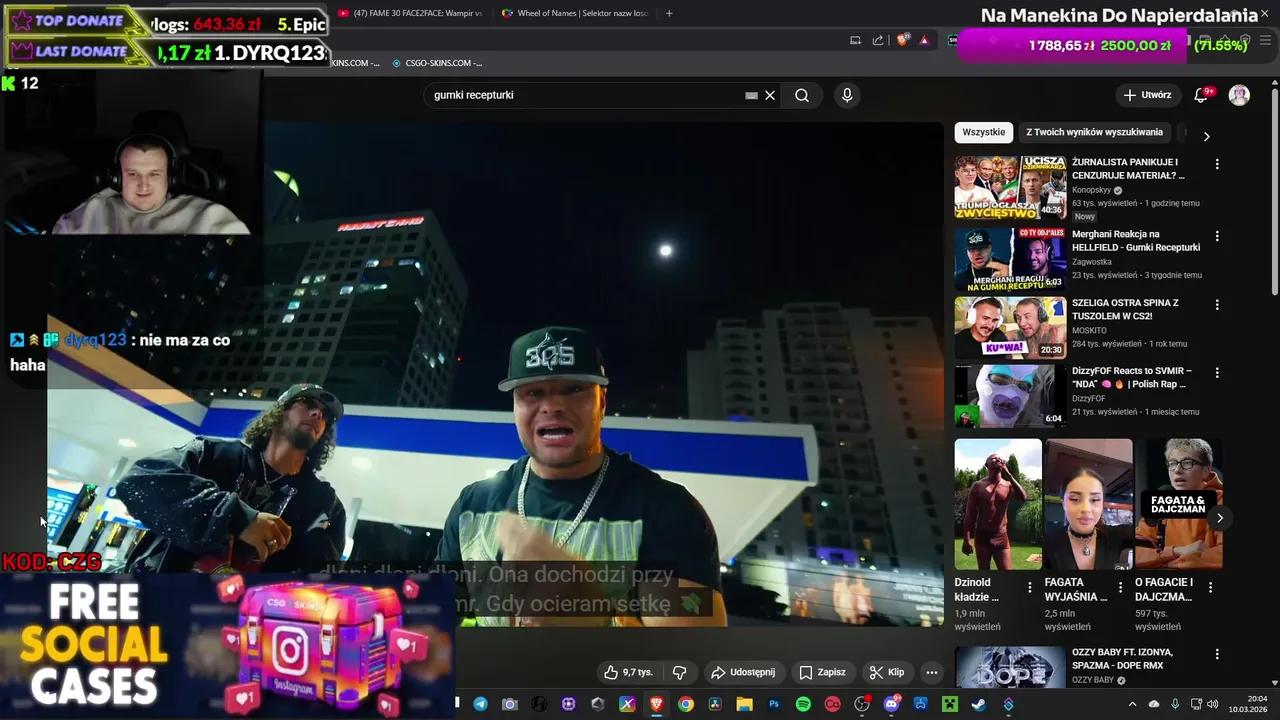Open Telegram from the taskbar
The height and width of the screenshot is (720, 1280).
click(x=481, y=704)
